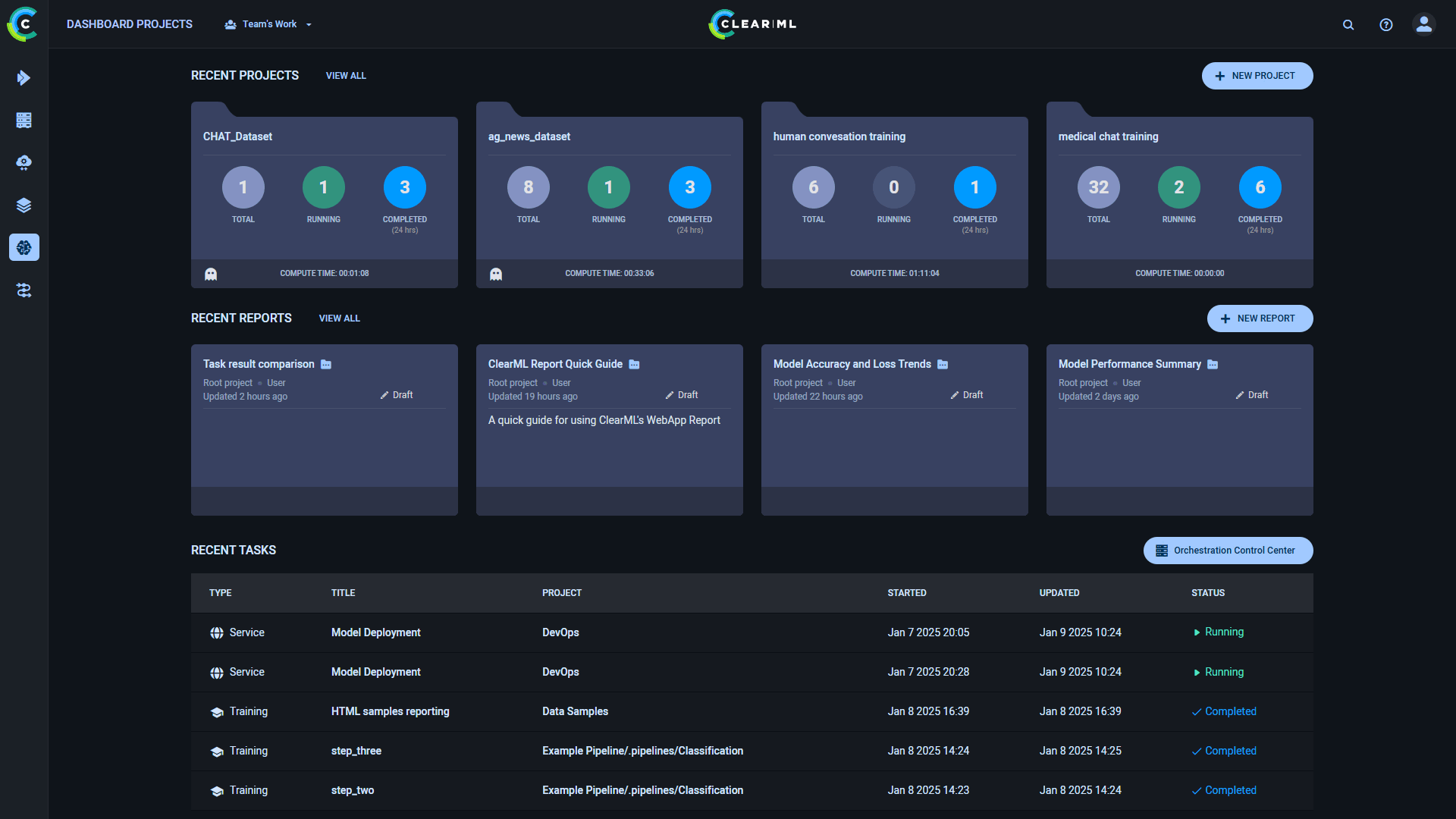Open the help/question mark dropdown
The width and height of the screenshot is (1456, 819).
1386,24
